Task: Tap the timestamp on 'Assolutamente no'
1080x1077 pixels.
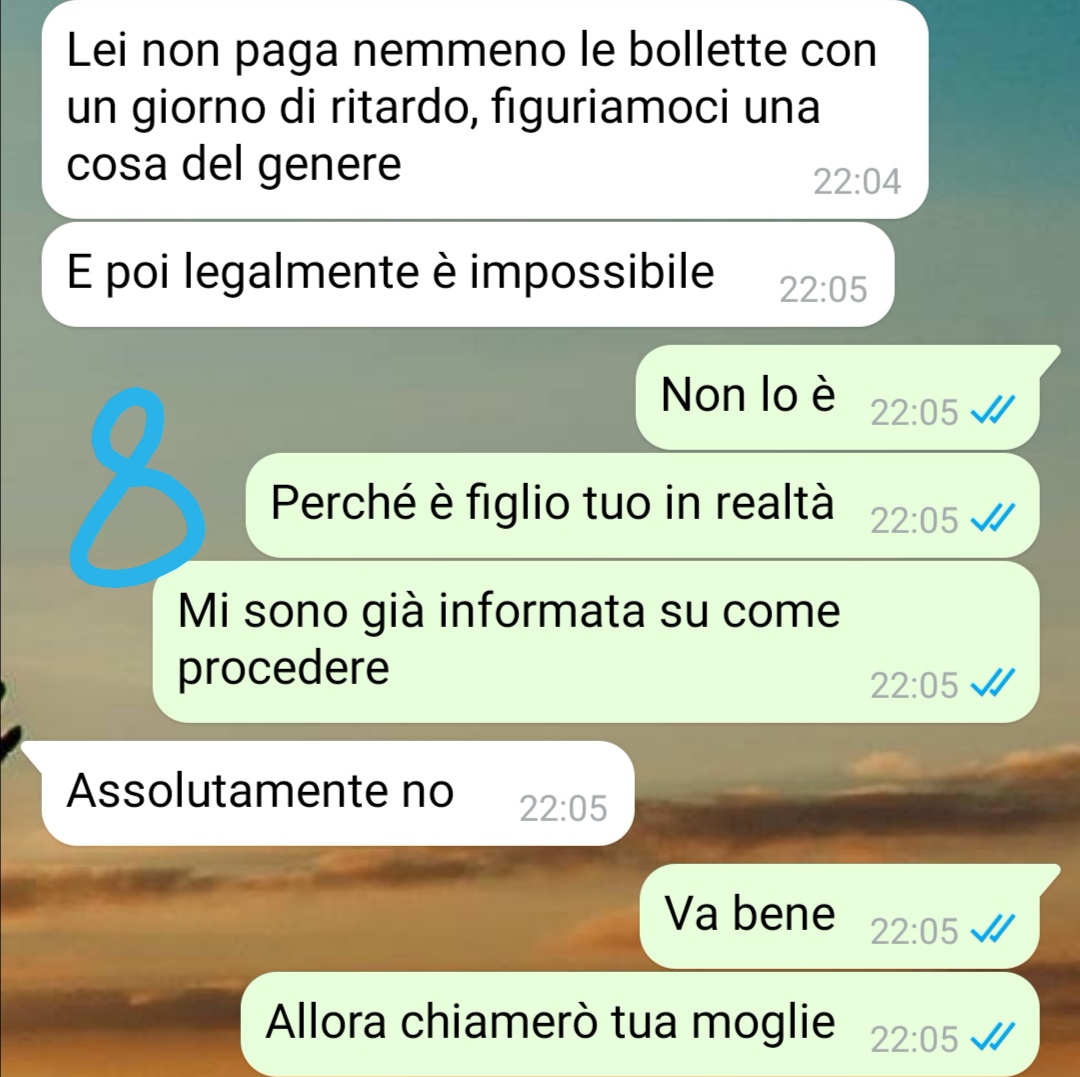Action: coord(563,808)
